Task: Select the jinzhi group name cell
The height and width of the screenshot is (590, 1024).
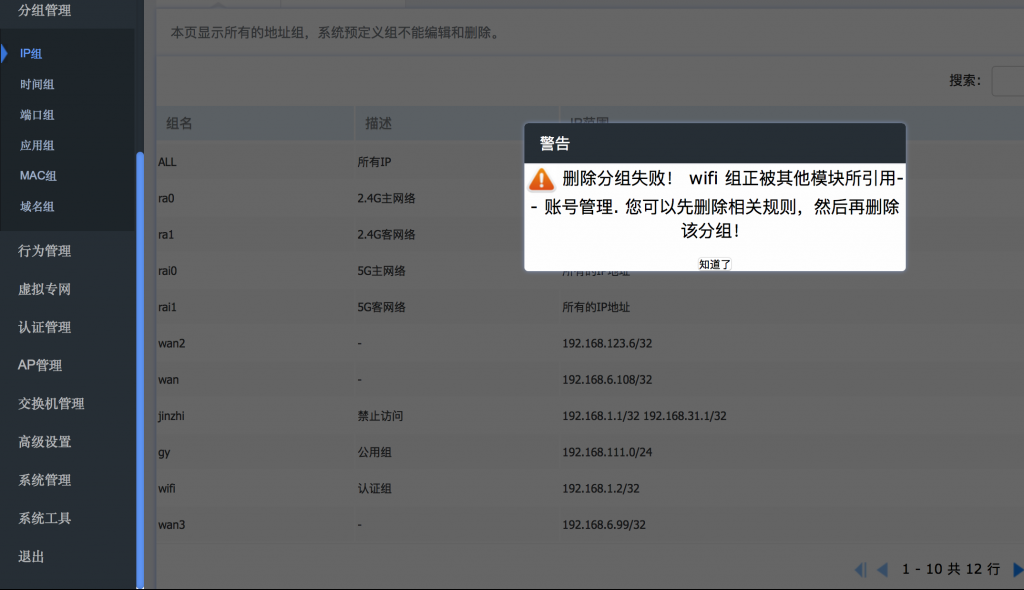Action: pyautogui.click(x=171, y=416)
